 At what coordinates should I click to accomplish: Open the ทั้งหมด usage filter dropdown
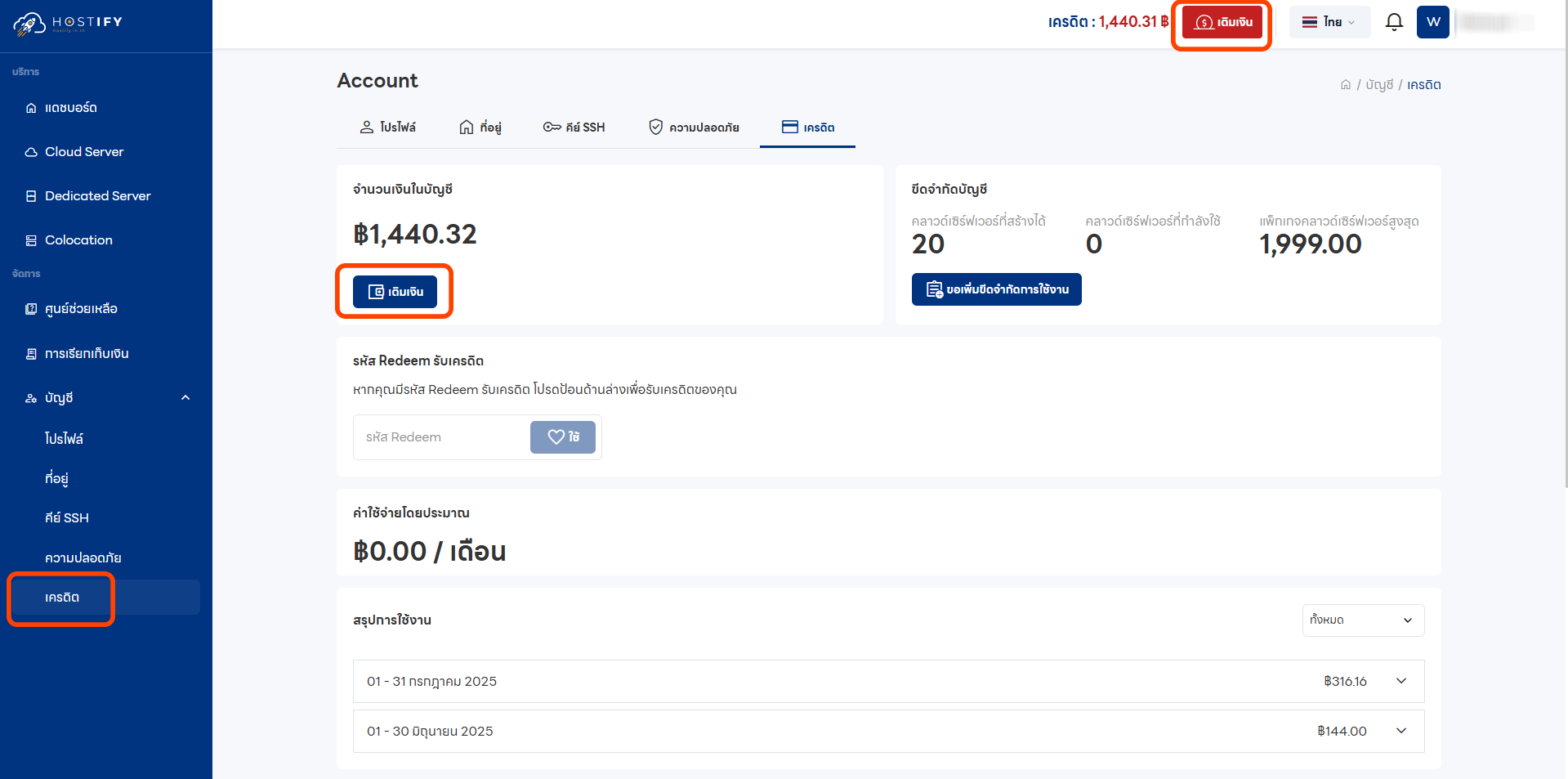(x=1362, y=620)
